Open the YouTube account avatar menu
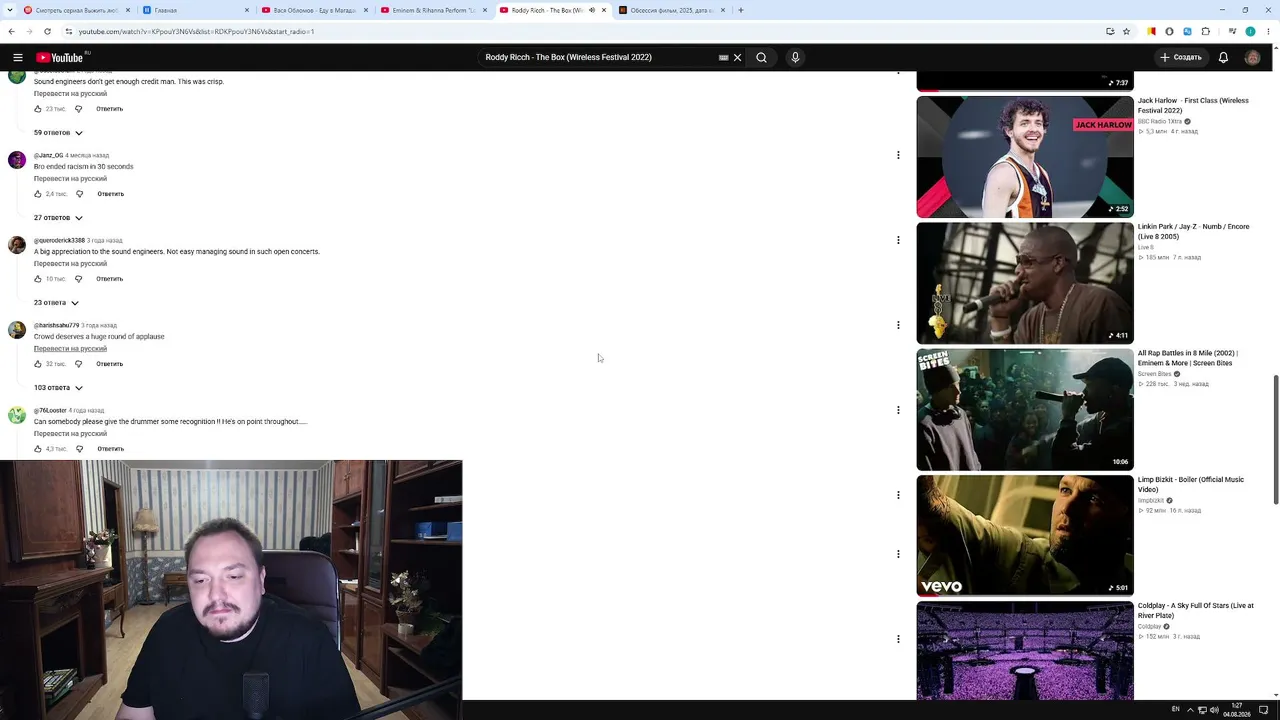Screen dimensions: 1280x720 click(1252, 58)
